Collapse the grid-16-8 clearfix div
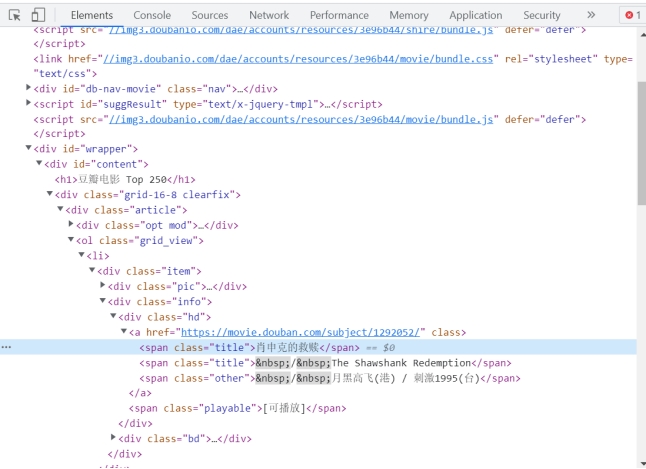The height and width of the screenshot is (469, 646). coord(50,193)
